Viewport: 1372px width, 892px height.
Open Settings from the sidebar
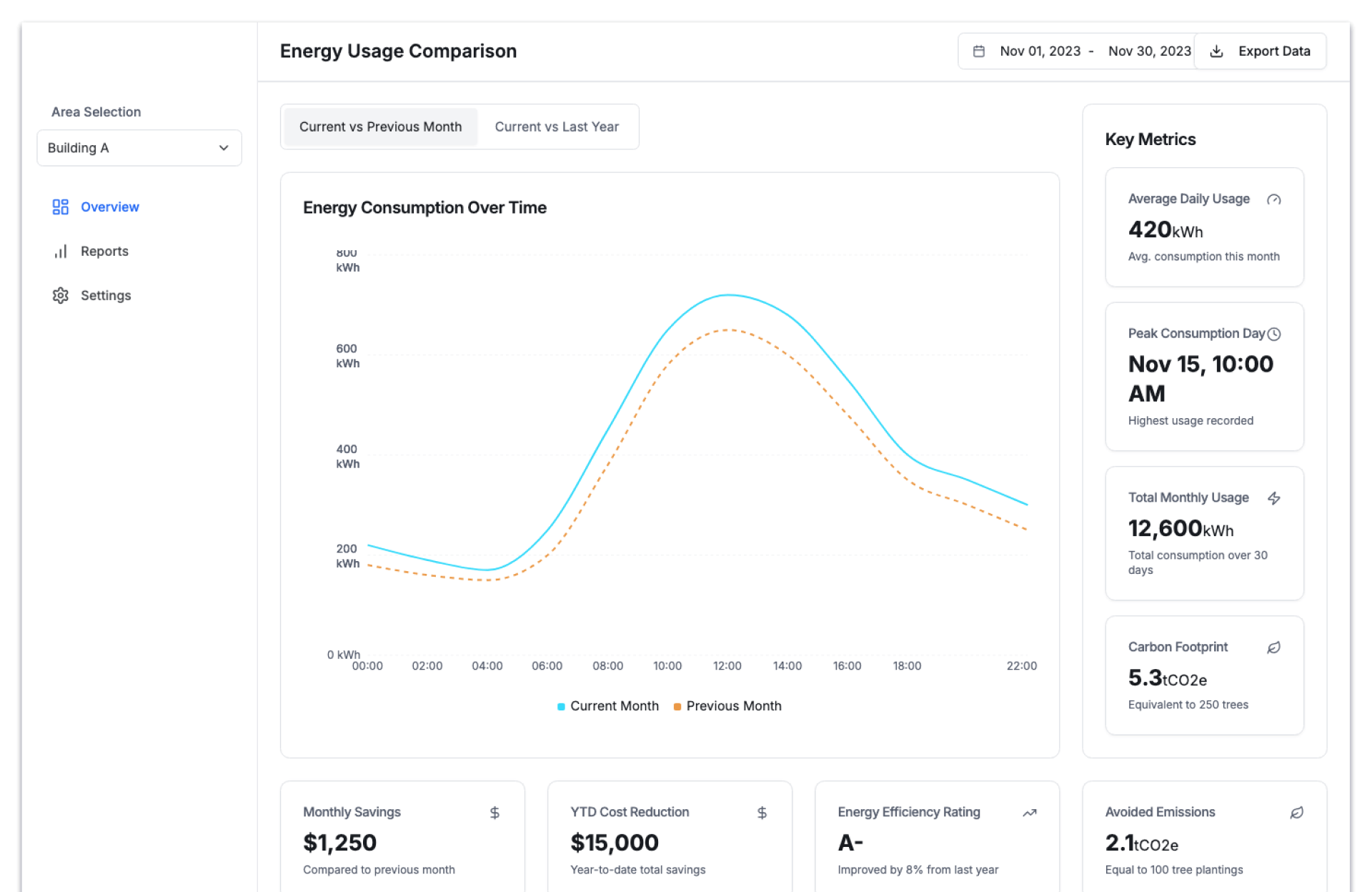point(105,296)
